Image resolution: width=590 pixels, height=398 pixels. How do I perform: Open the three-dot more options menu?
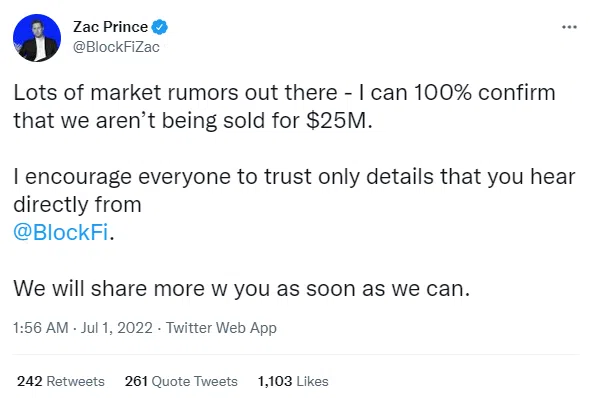pyautogui.click(x=569, y=27)
